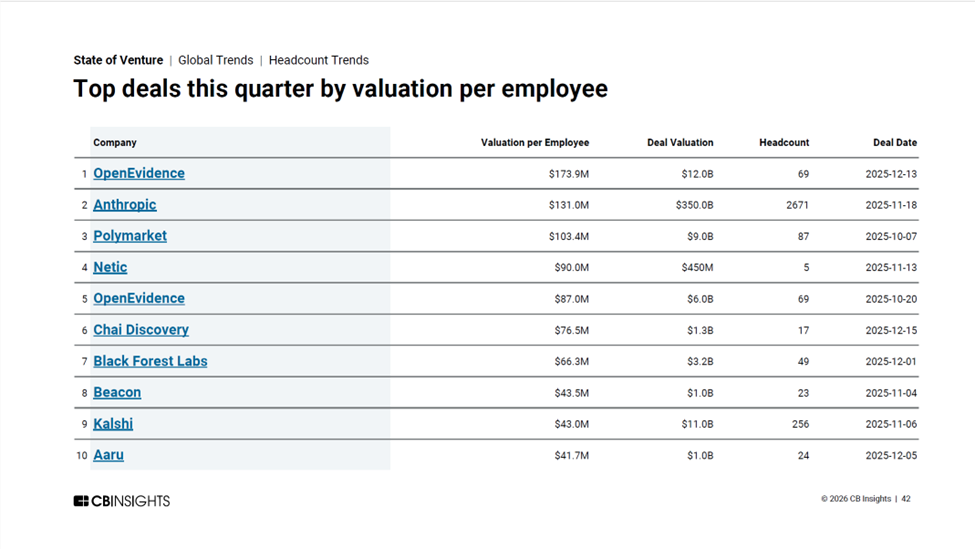Open the Beacon company link
The width and height of the screenshot is (975, 549).
click(117, 392)
